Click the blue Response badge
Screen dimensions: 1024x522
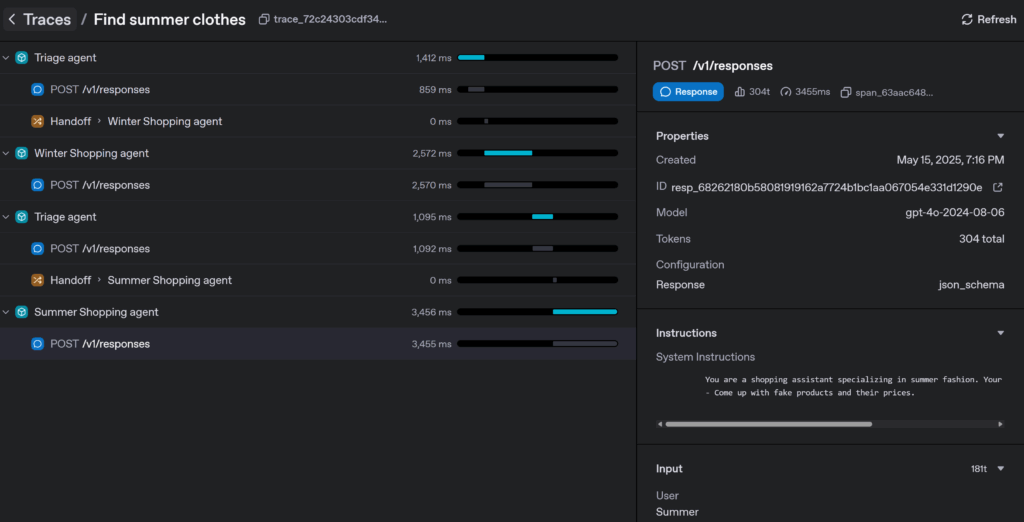click(688, 92)
